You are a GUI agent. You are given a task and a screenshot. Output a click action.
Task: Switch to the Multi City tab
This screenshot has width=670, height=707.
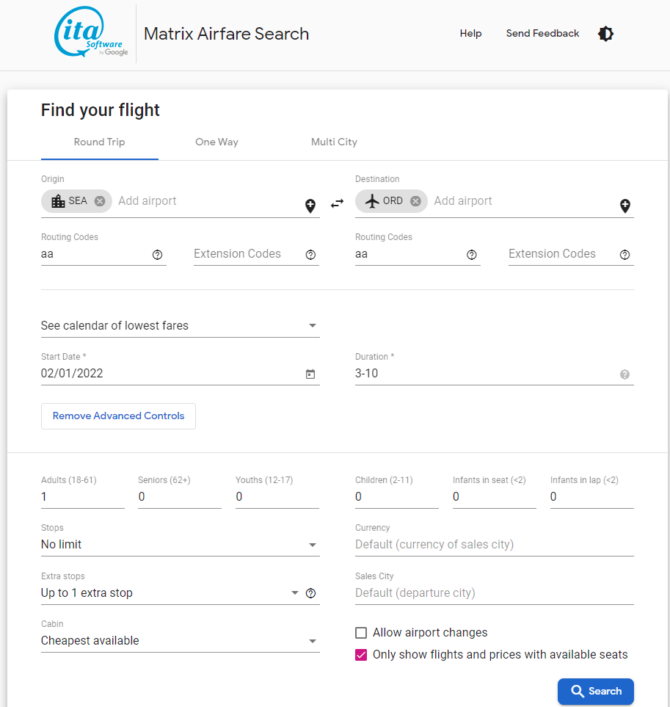pyautogui.click(x=334, y=142)
